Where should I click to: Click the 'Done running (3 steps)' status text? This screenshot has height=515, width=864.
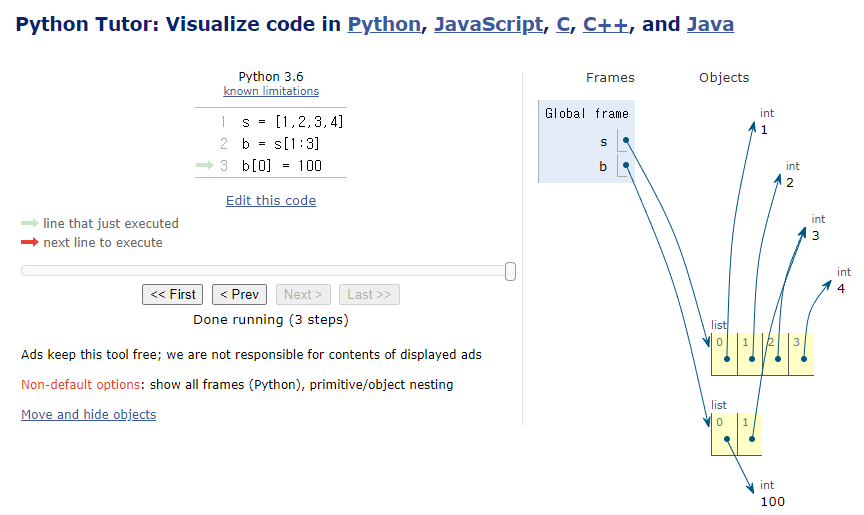[x=271, y=319]
